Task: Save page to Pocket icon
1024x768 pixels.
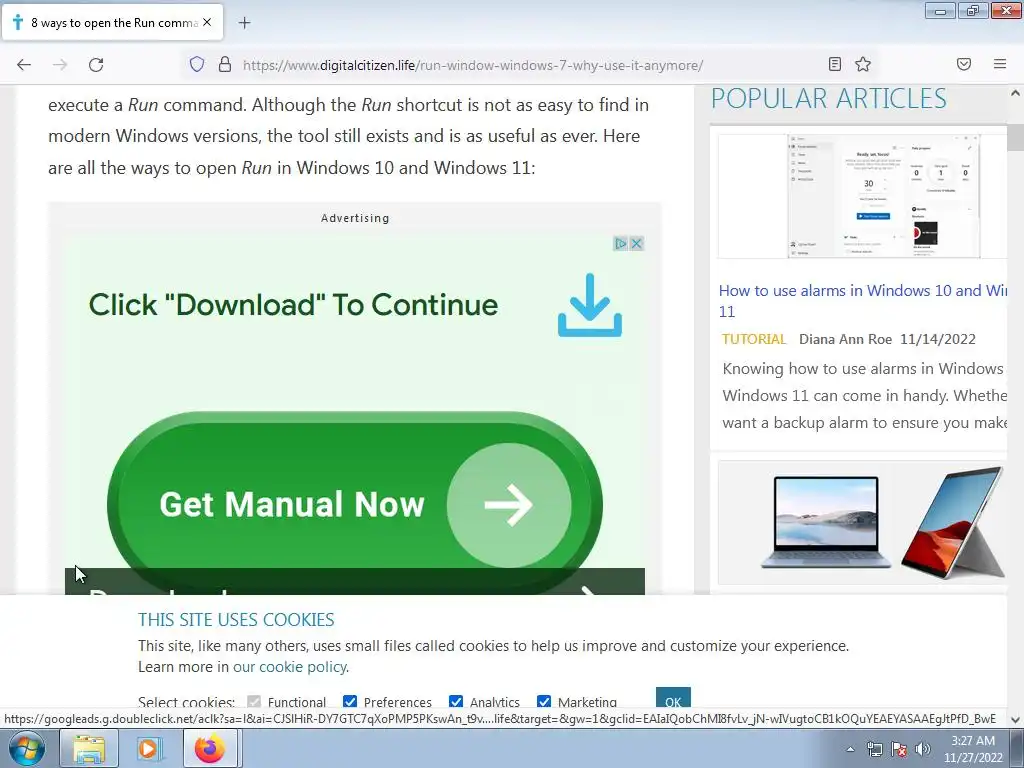Action: [964, 64]
